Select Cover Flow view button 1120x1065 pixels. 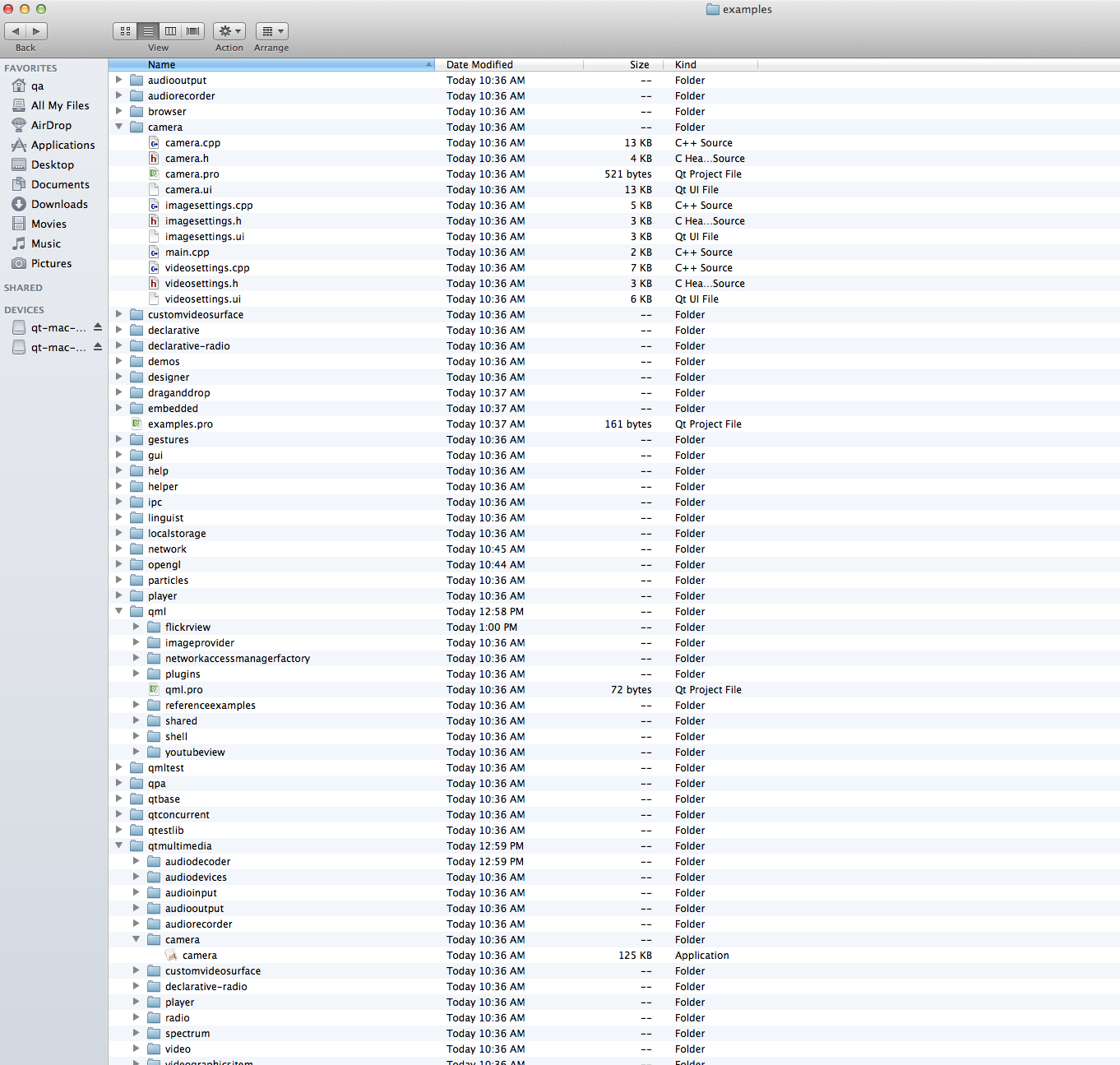[x=193, y=31]
